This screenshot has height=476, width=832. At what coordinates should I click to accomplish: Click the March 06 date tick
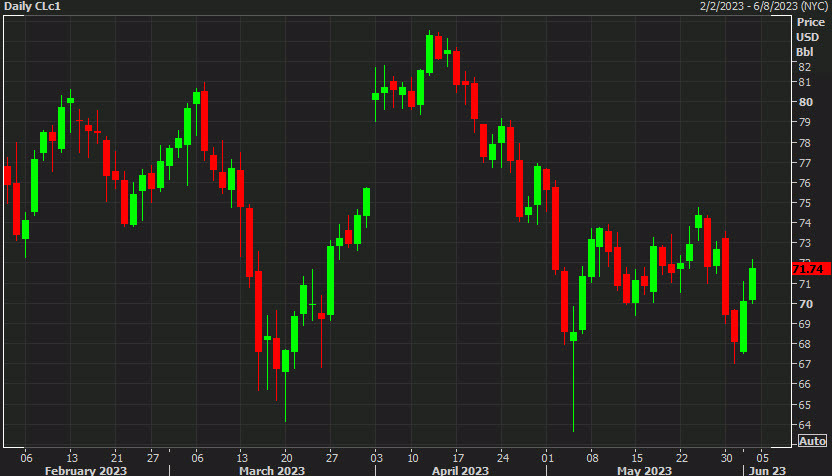(x=197, y=457)
